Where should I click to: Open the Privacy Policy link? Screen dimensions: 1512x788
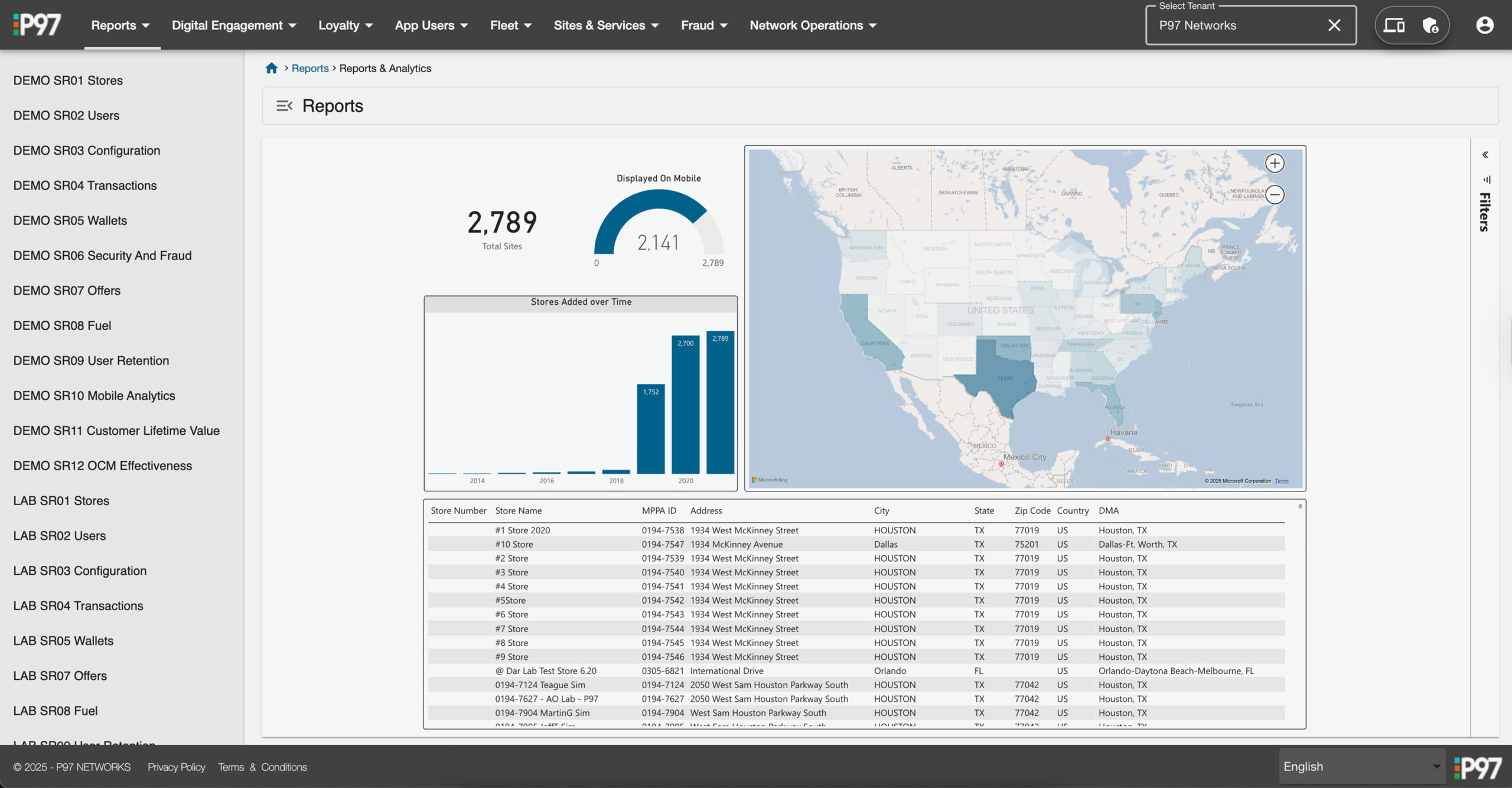coord(176,767)
